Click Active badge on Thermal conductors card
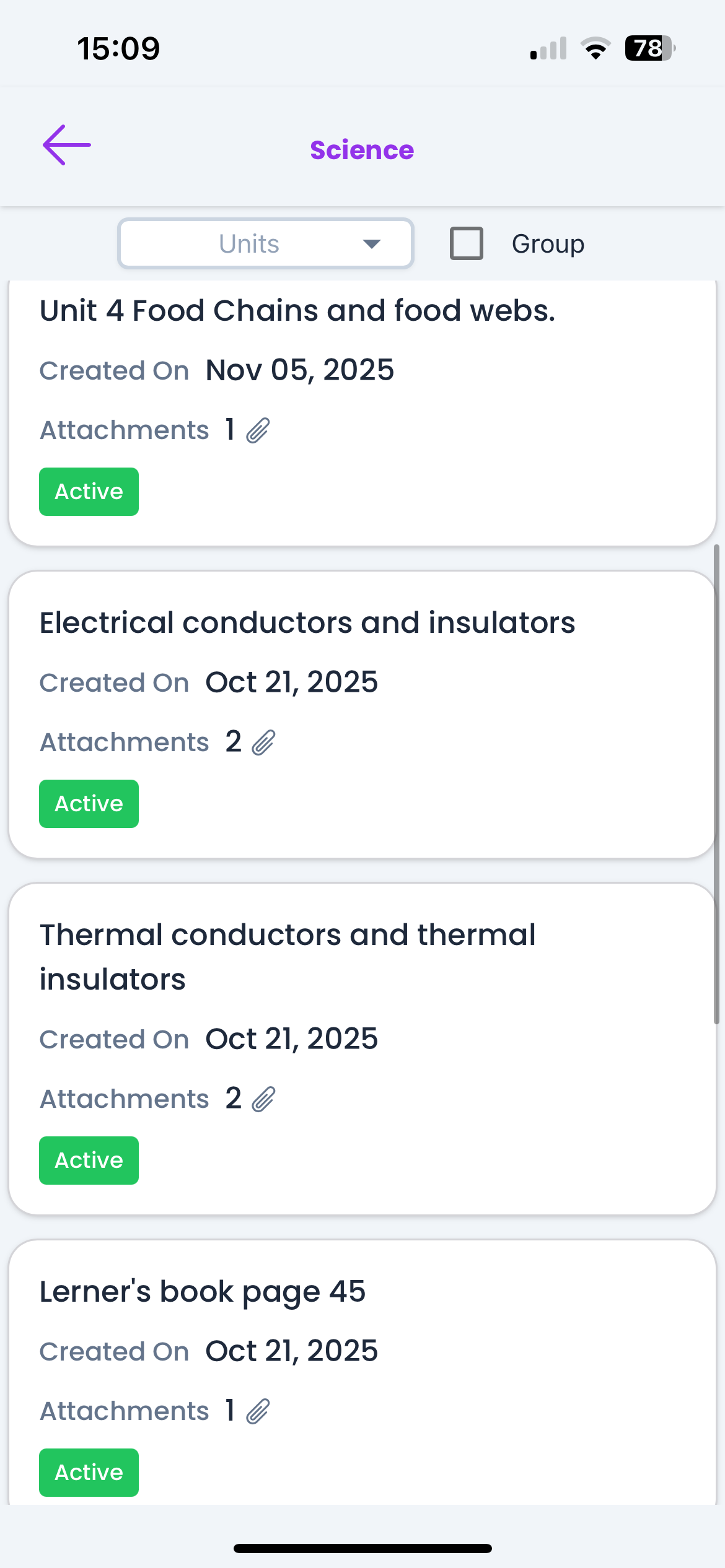The height and width of the screenshot is (1568, 725). pyautogui.click(x=89, y=1161)
